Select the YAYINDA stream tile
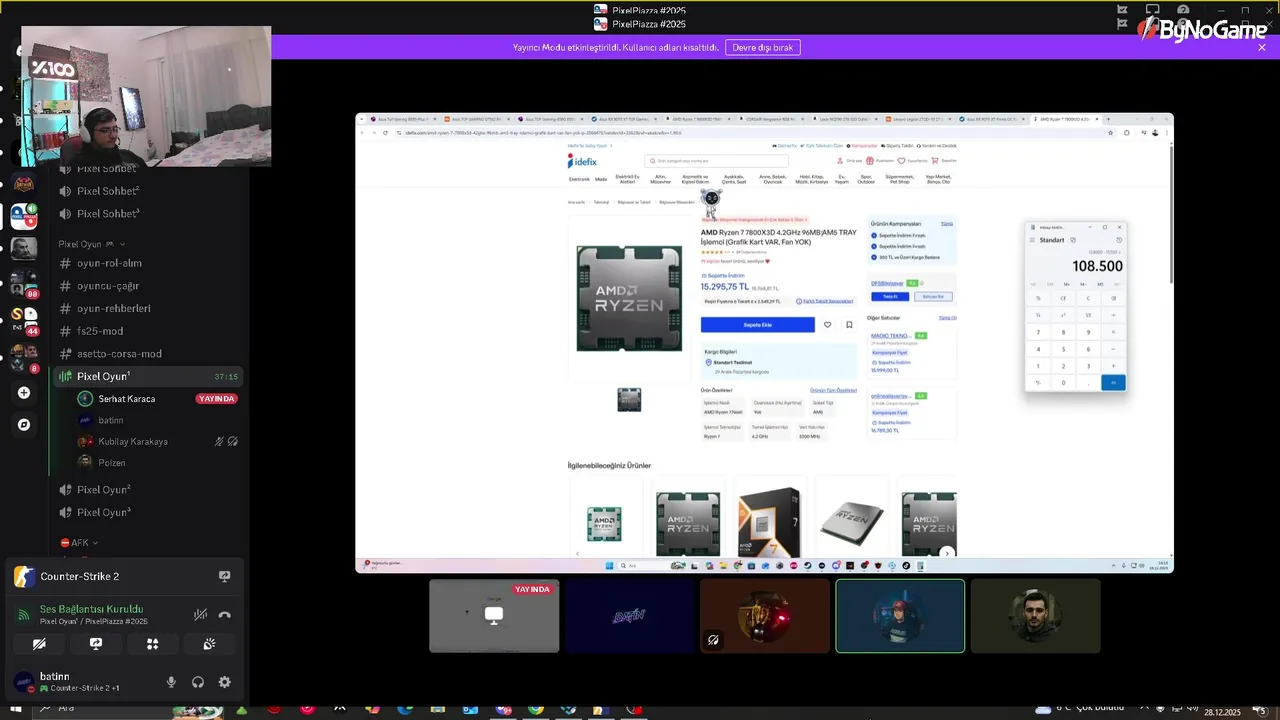1280x720 pixels. pos(494,616)
